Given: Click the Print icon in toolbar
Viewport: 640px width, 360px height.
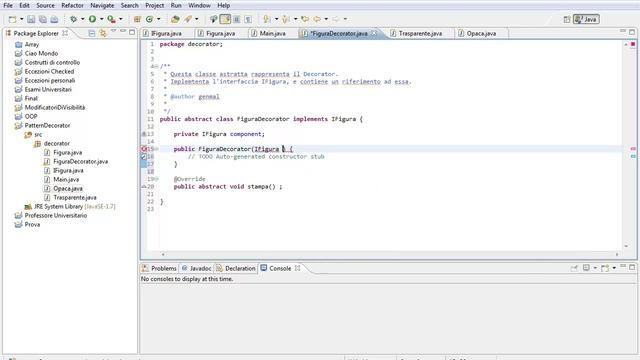Looking at the screenshot, I should pos(54,19).
